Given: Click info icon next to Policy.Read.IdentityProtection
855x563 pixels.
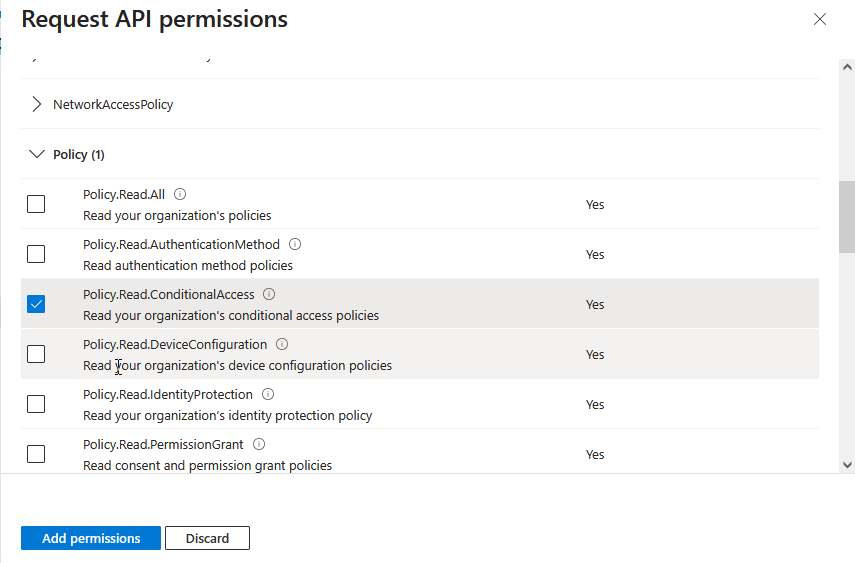Looking at the screenshot, I should pos(268,394).
